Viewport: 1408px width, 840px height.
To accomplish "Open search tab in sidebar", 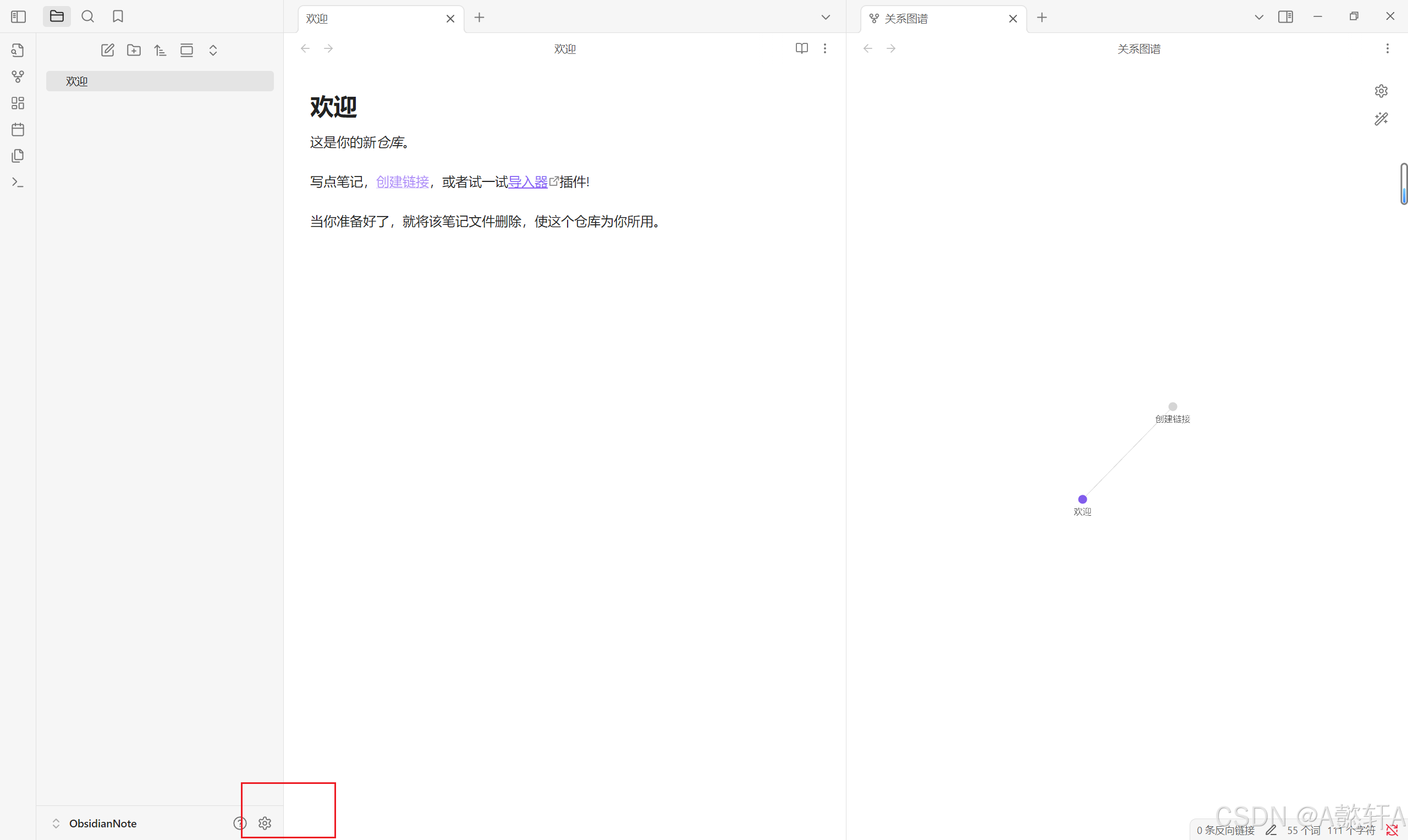I will point(88,17).
